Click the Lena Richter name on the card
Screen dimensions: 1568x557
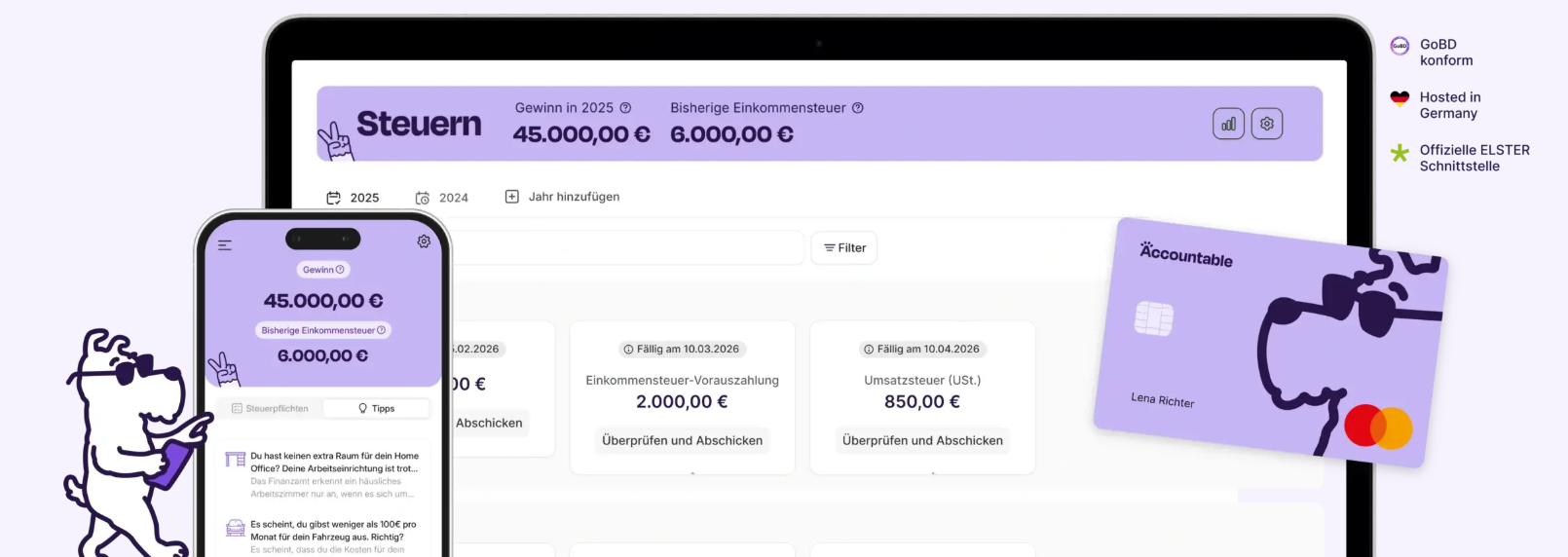[x=1163, y=399]
